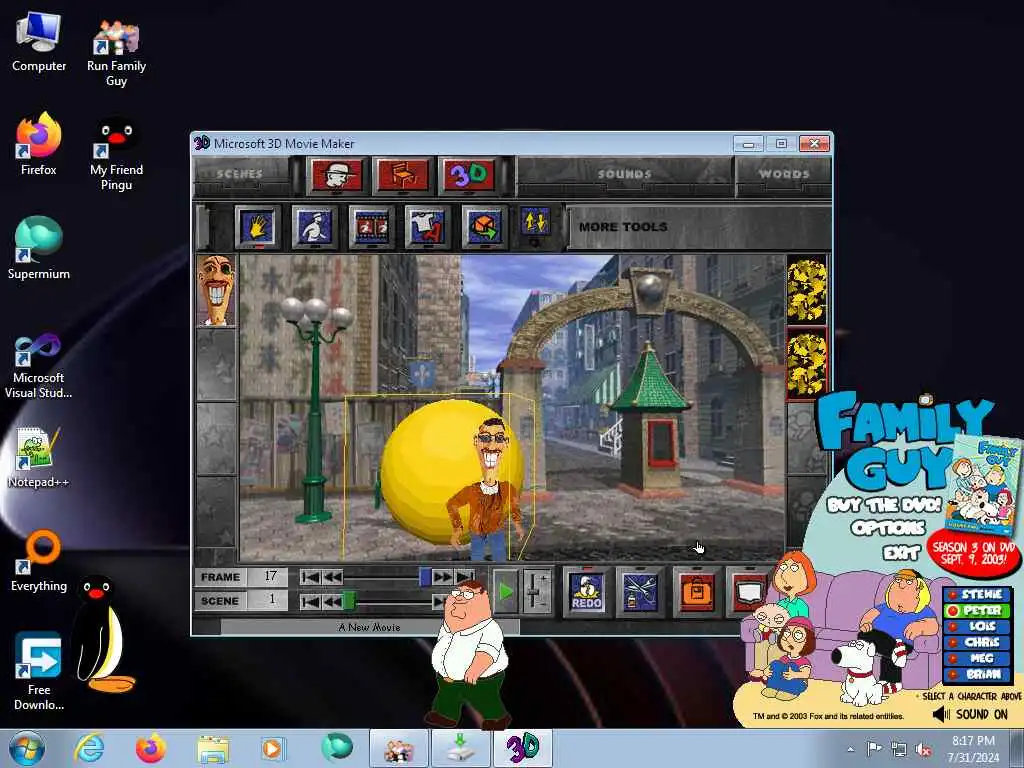Click the blue frame slider thumb

(425, 577)
